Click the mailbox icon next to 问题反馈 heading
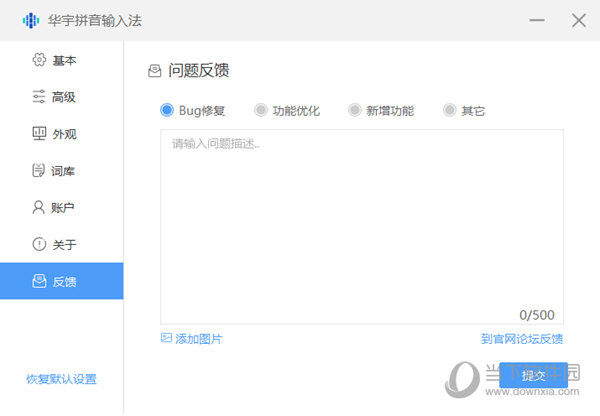The image size is (600, 416). (155, 71)
